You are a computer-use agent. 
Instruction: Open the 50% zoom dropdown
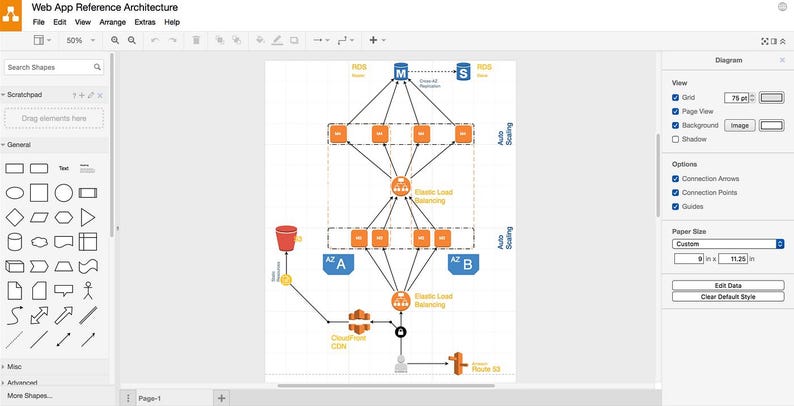click(81, 40)
